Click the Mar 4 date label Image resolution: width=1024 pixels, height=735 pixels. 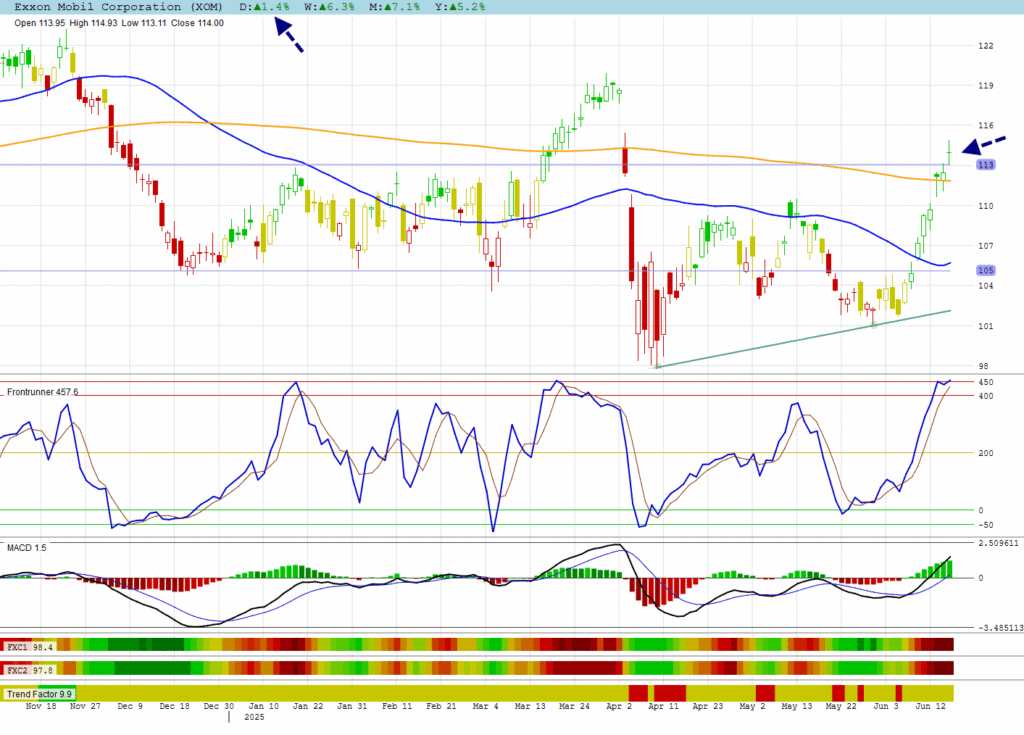485,706
